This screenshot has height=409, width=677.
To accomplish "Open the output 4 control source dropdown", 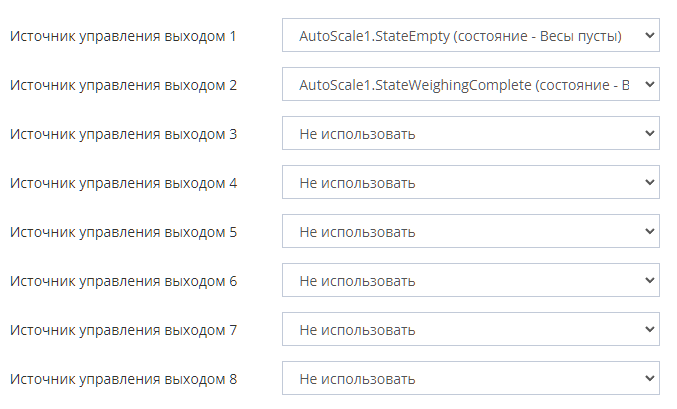I will coord(470,183).
